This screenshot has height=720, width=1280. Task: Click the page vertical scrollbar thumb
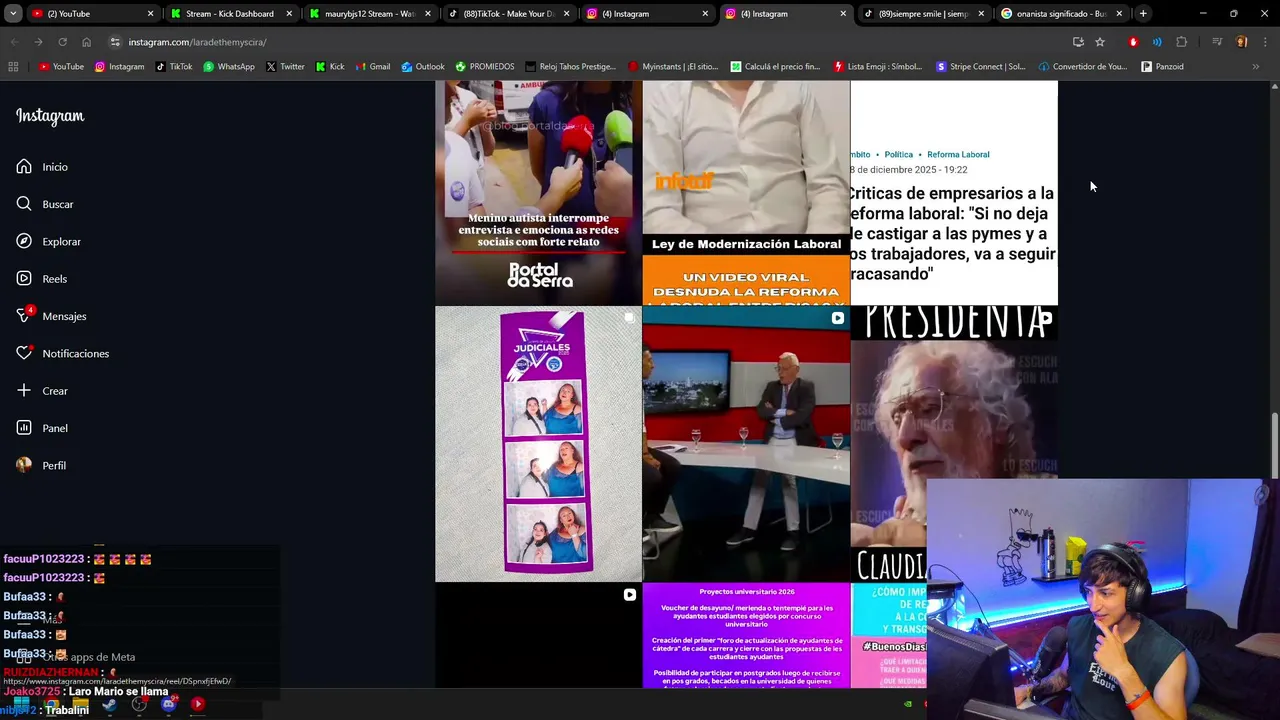click(x=1274, y=446)
